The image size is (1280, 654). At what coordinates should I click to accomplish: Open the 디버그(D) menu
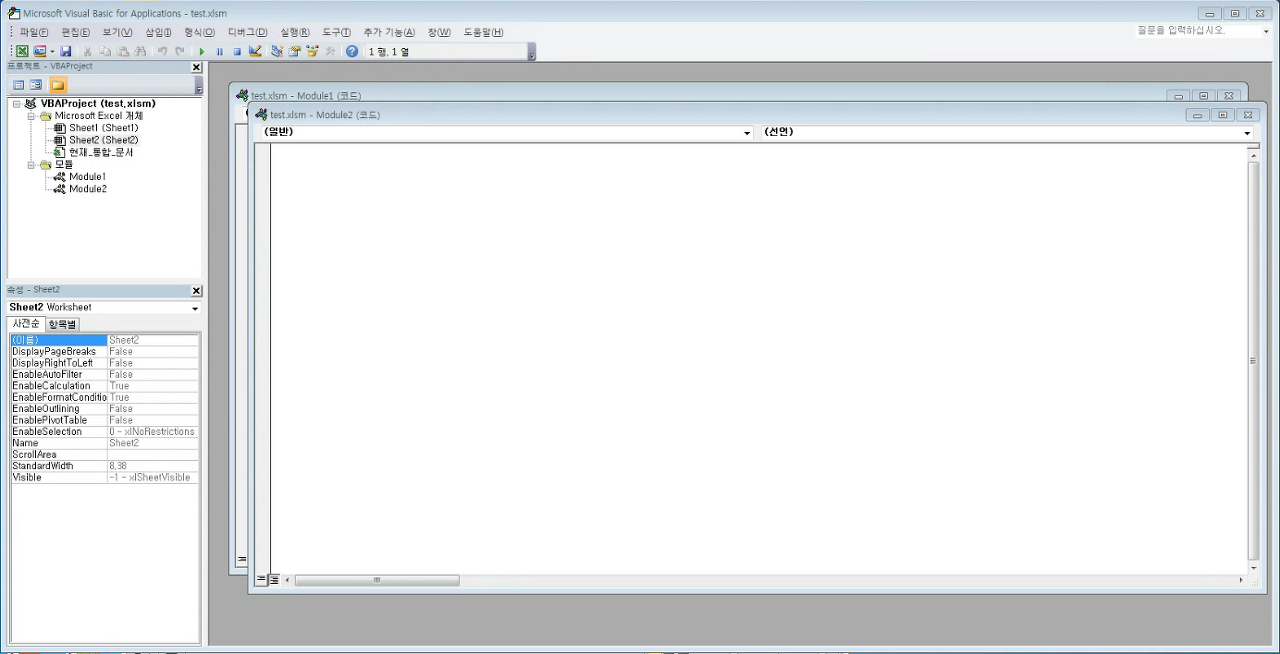pyautogui.click(x=248, y=32)
